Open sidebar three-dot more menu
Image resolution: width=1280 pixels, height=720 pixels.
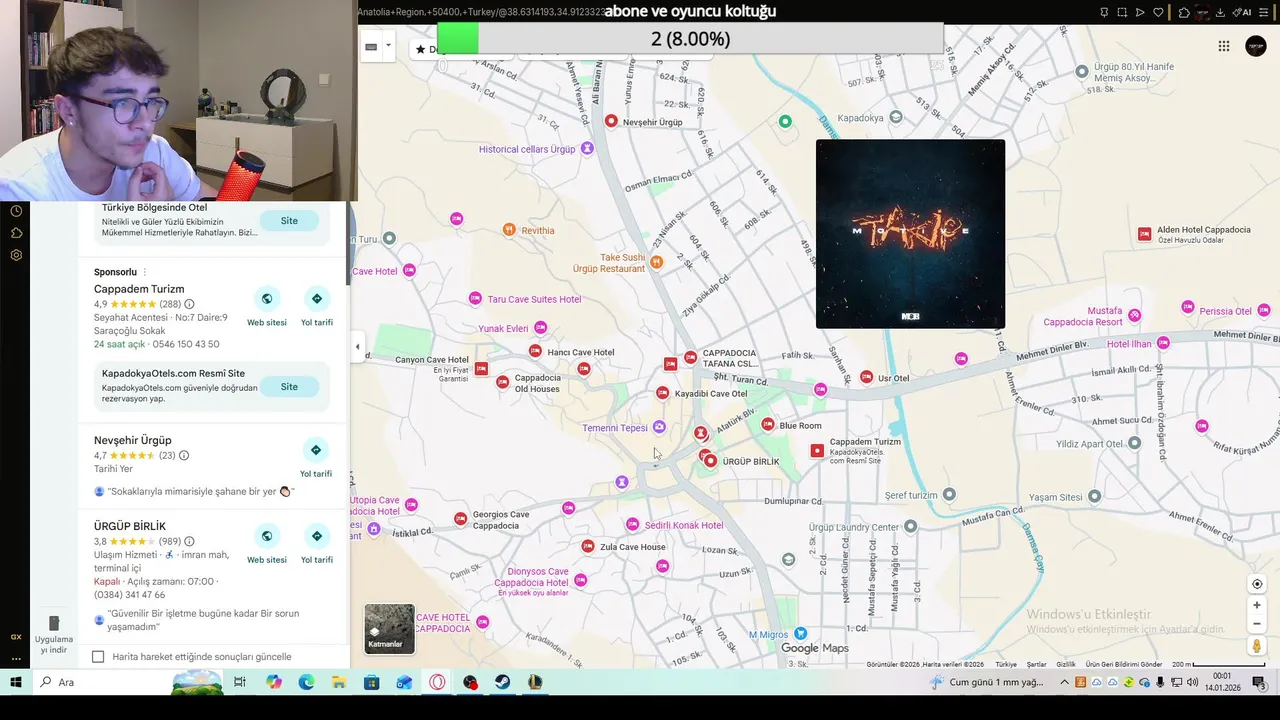tap(16, 658)
